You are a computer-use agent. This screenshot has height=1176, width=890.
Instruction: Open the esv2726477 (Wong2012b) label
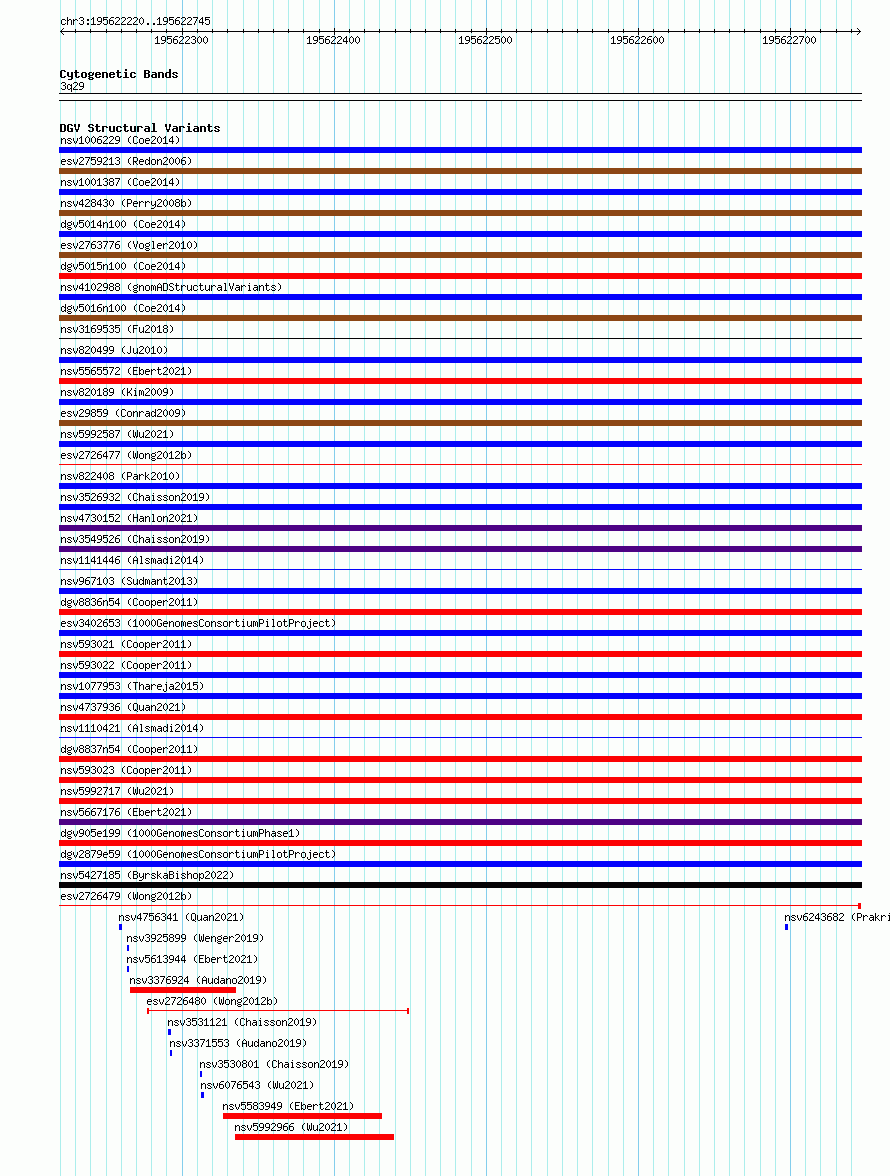pyautogui.click(x=126, y=455)
